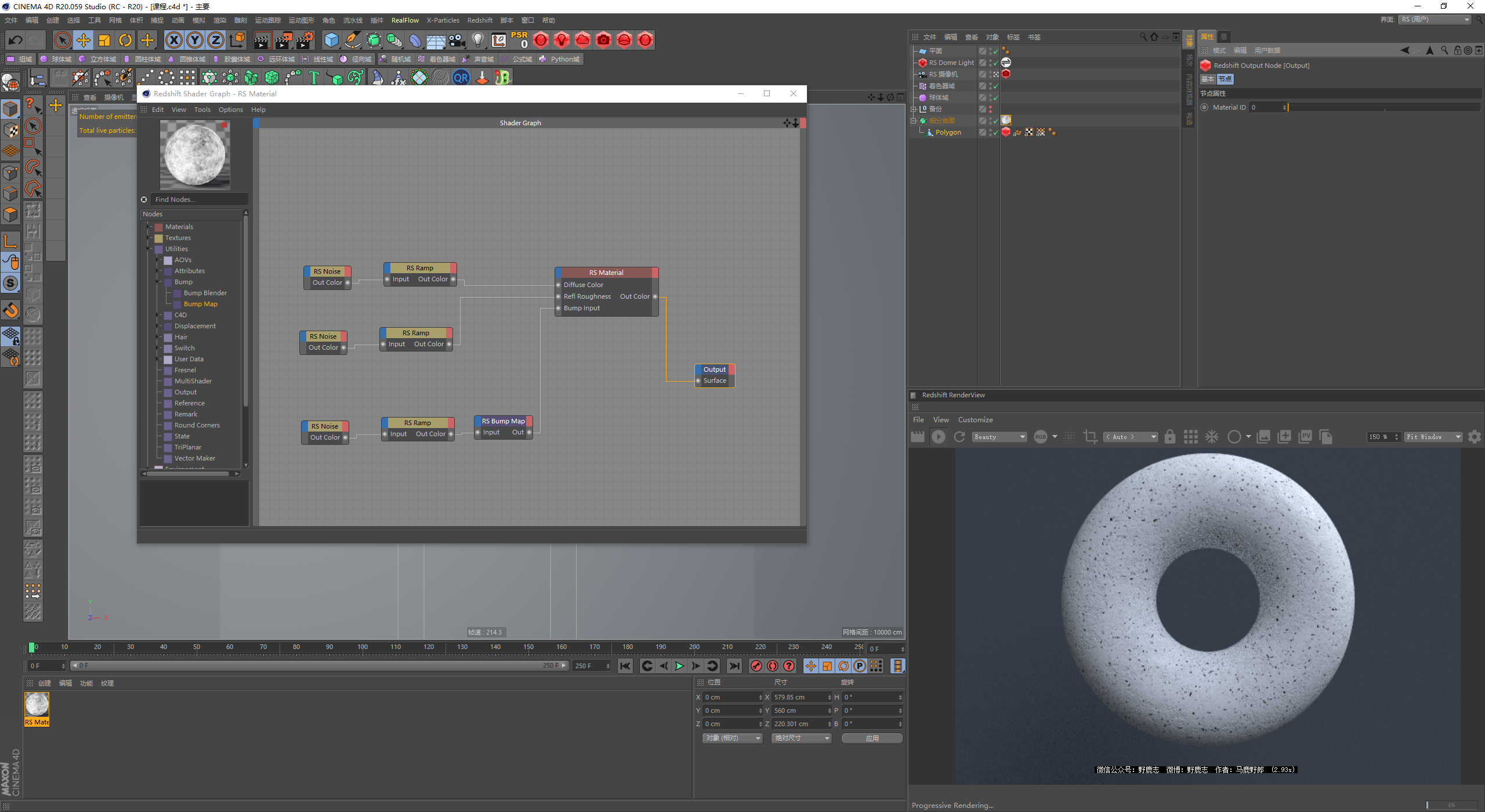
Task: Toggle the RenderView lock icon
Action: click(x=1169, y=437)
